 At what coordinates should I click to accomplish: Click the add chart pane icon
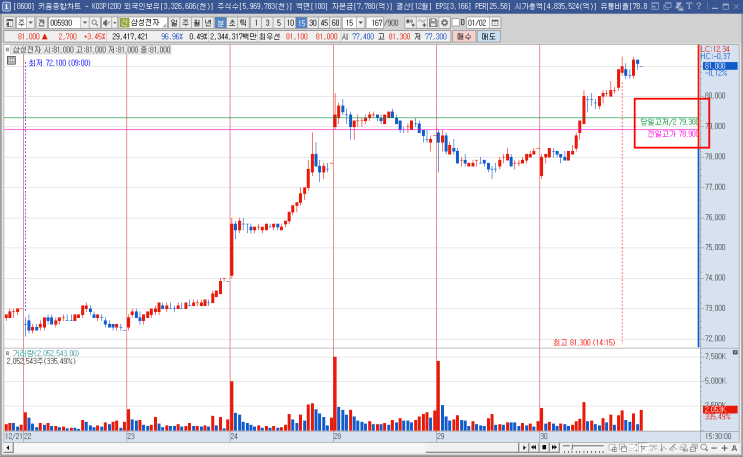point(613,448)
